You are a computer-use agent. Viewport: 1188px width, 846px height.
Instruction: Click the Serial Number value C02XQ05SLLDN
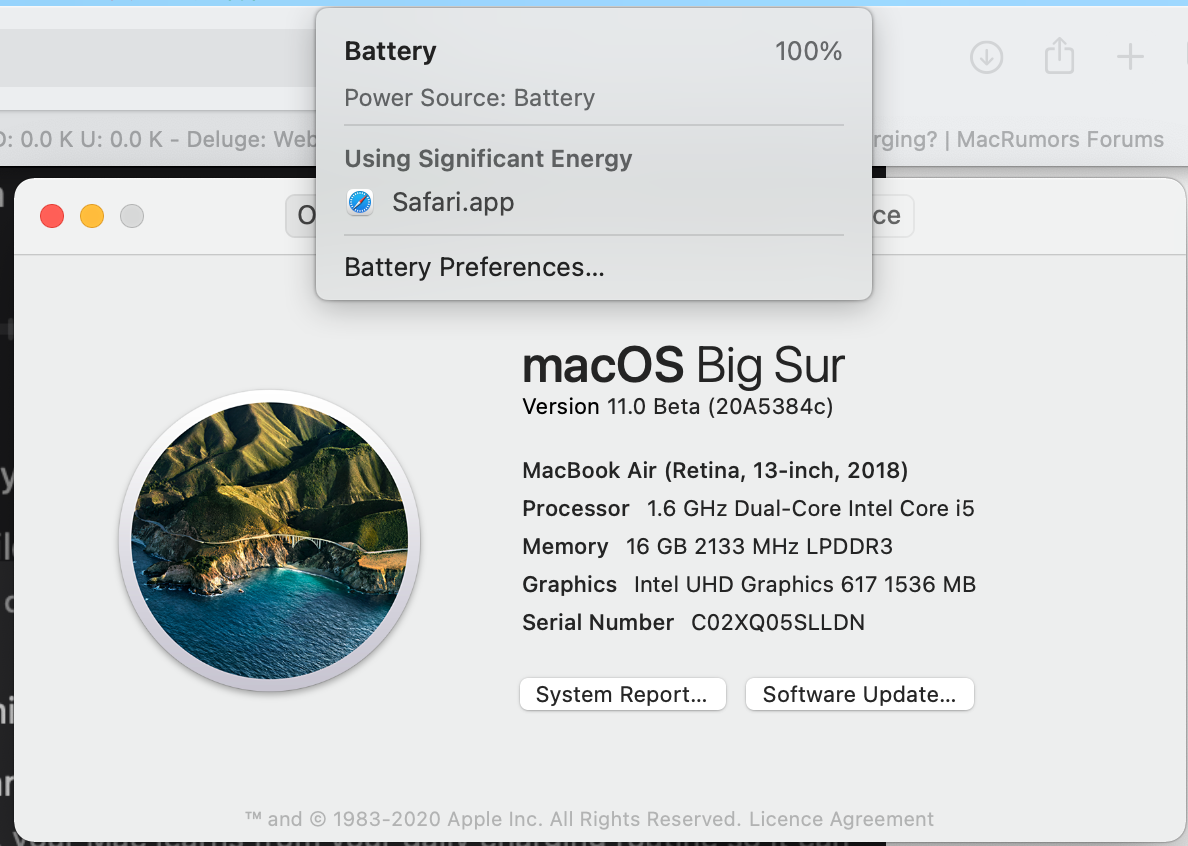coord(777,623)
